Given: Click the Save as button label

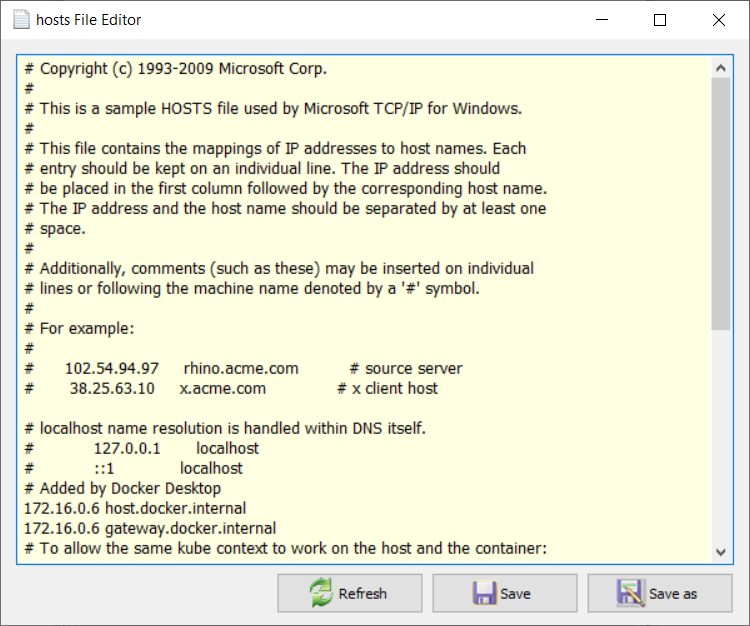Looking at the screenshot, I should point(673,594).
